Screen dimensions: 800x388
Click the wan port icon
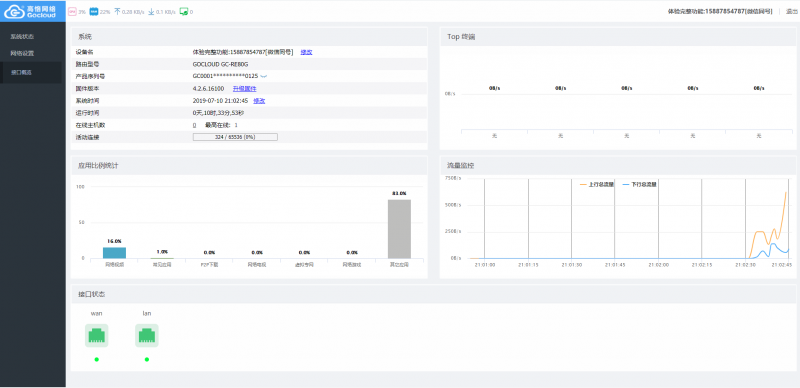click(x=96, y=335)
